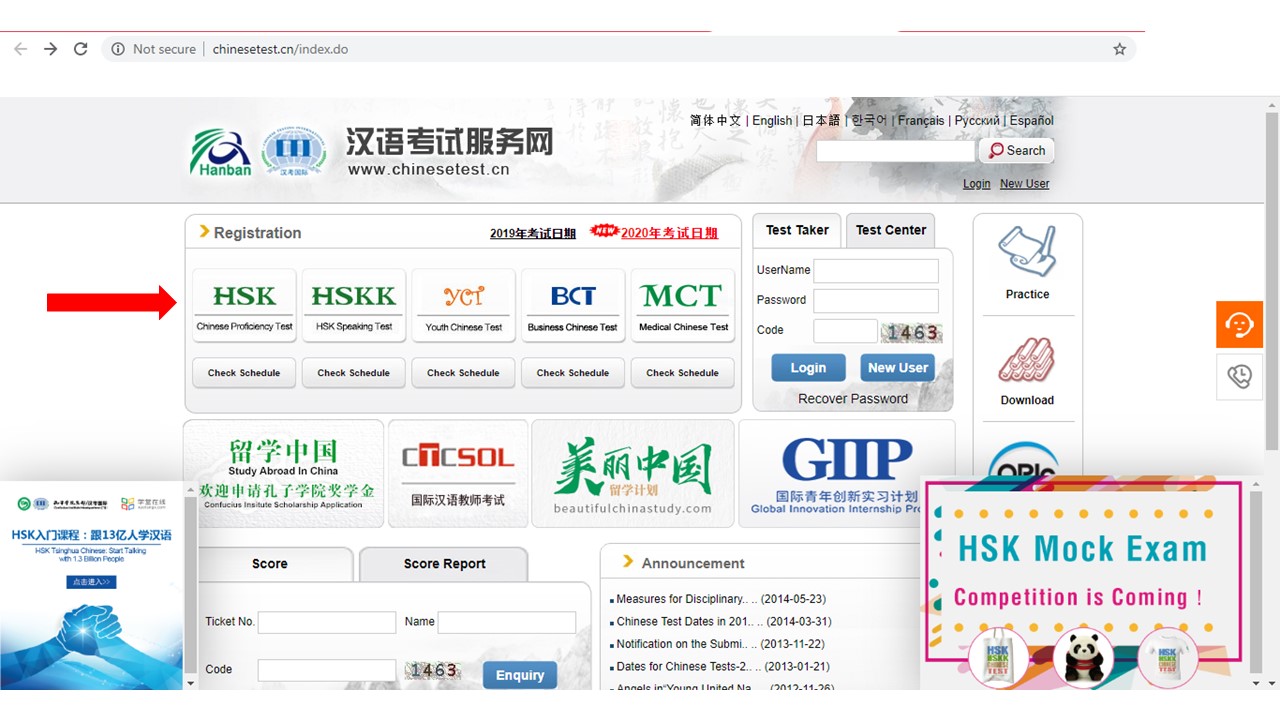
Task: Click Check Schedule under YCT
Action: [463, 373]
